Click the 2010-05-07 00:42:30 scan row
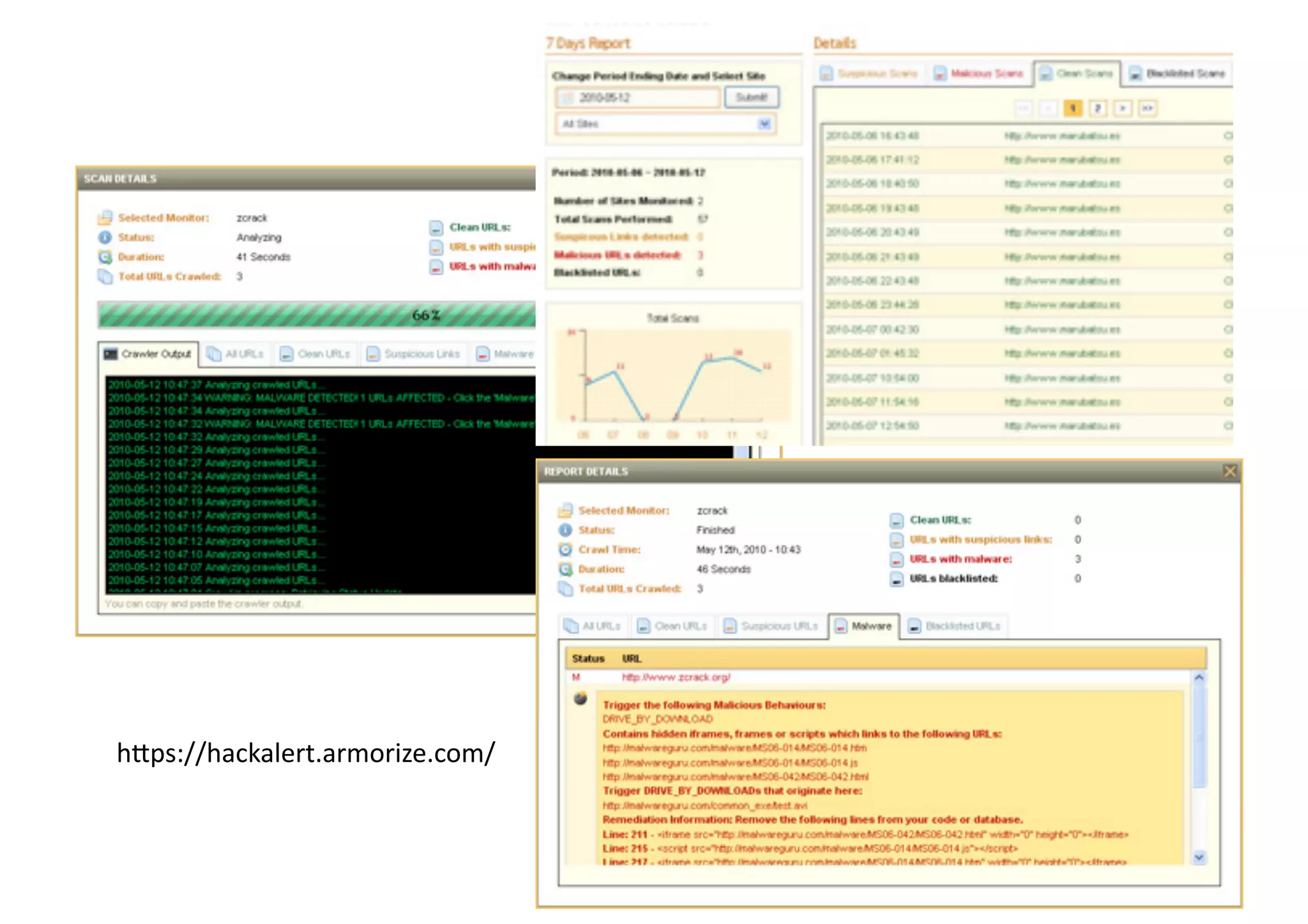The width and height of the screenshot is (1308, 924). pos(1028,329)
